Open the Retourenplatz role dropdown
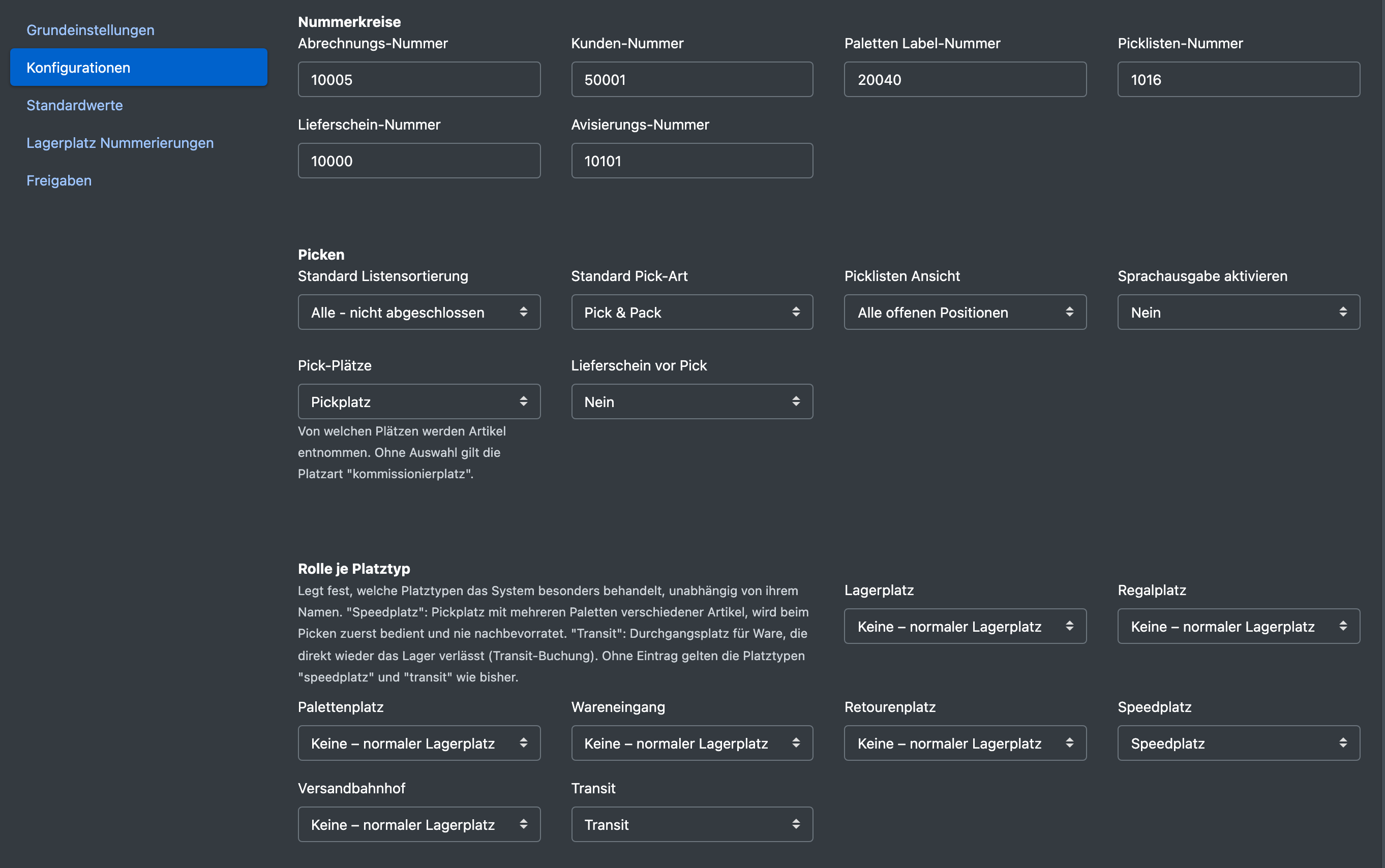The height and width of the screenshot is (868, 1385). [965, 743]
